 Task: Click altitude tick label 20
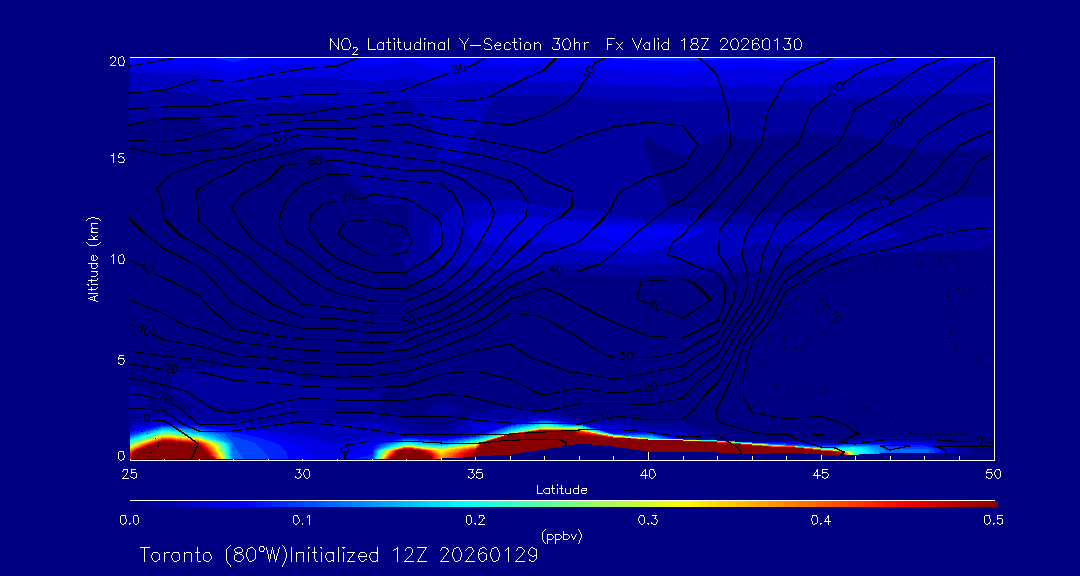pos(117,61)
